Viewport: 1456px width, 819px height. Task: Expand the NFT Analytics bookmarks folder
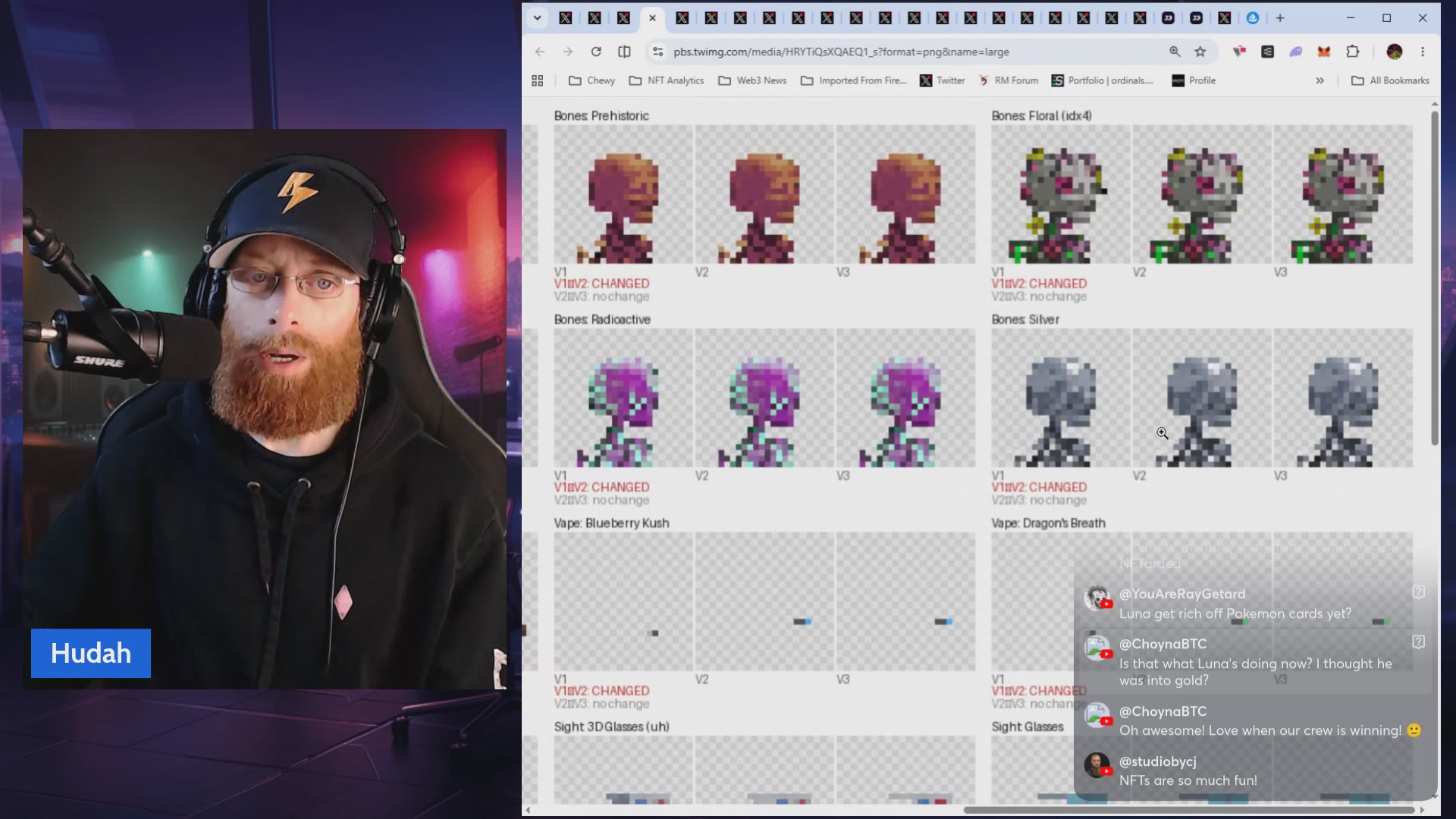point(667,80)
